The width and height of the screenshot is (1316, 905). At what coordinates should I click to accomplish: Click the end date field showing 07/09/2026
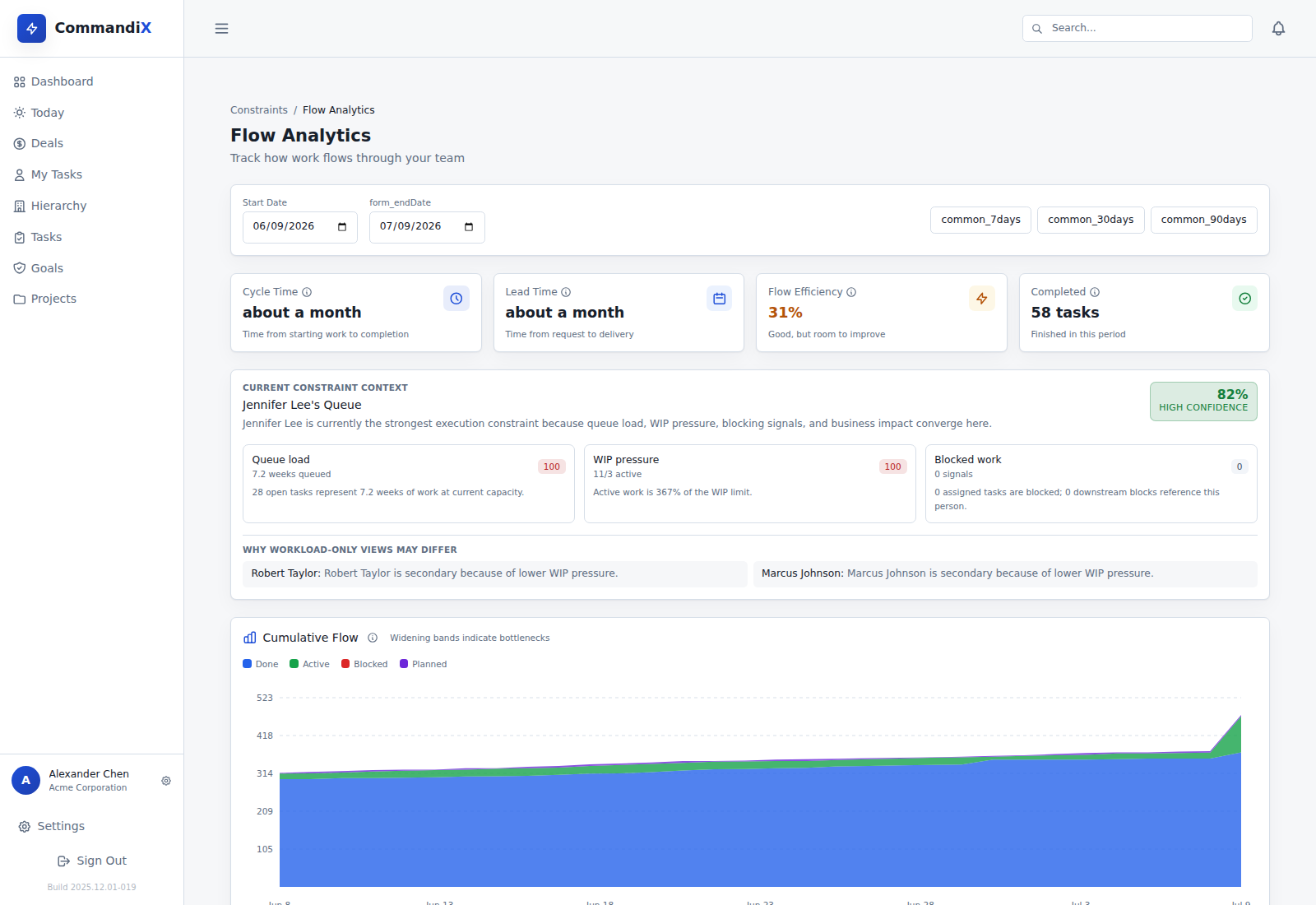427,227
